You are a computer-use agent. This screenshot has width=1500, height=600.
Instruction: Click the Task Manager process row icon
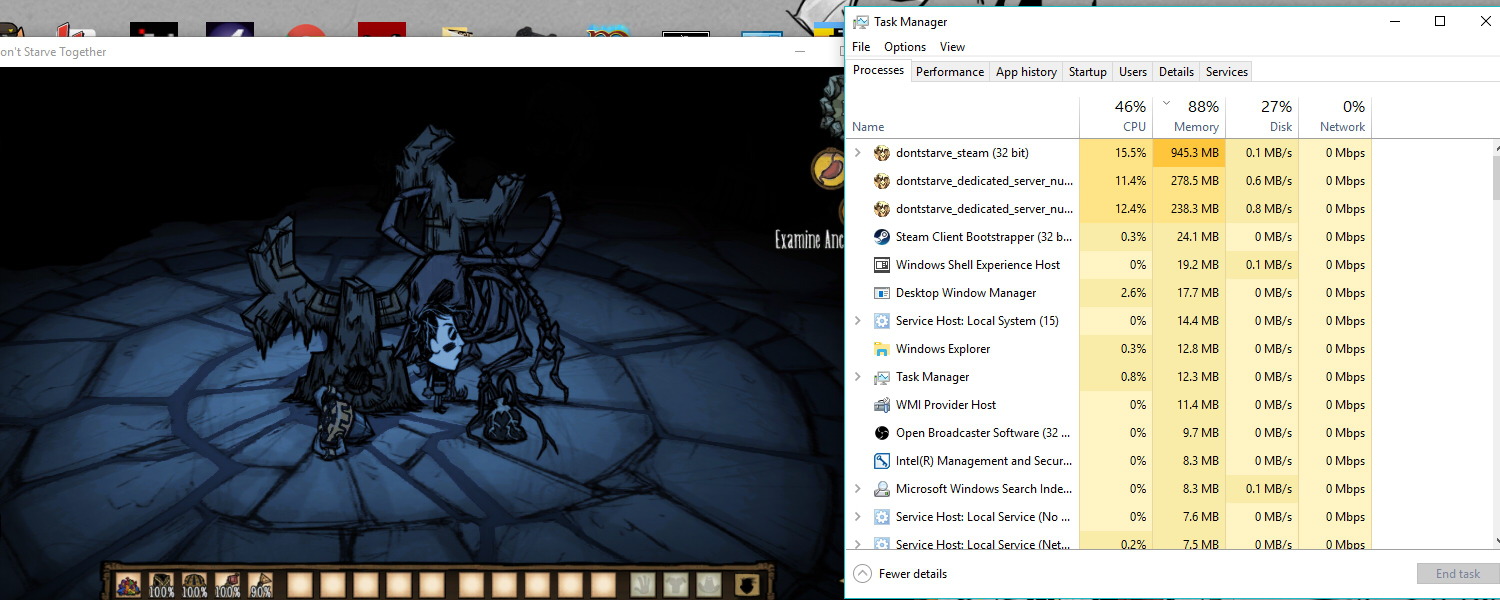(x=881, y=377)
